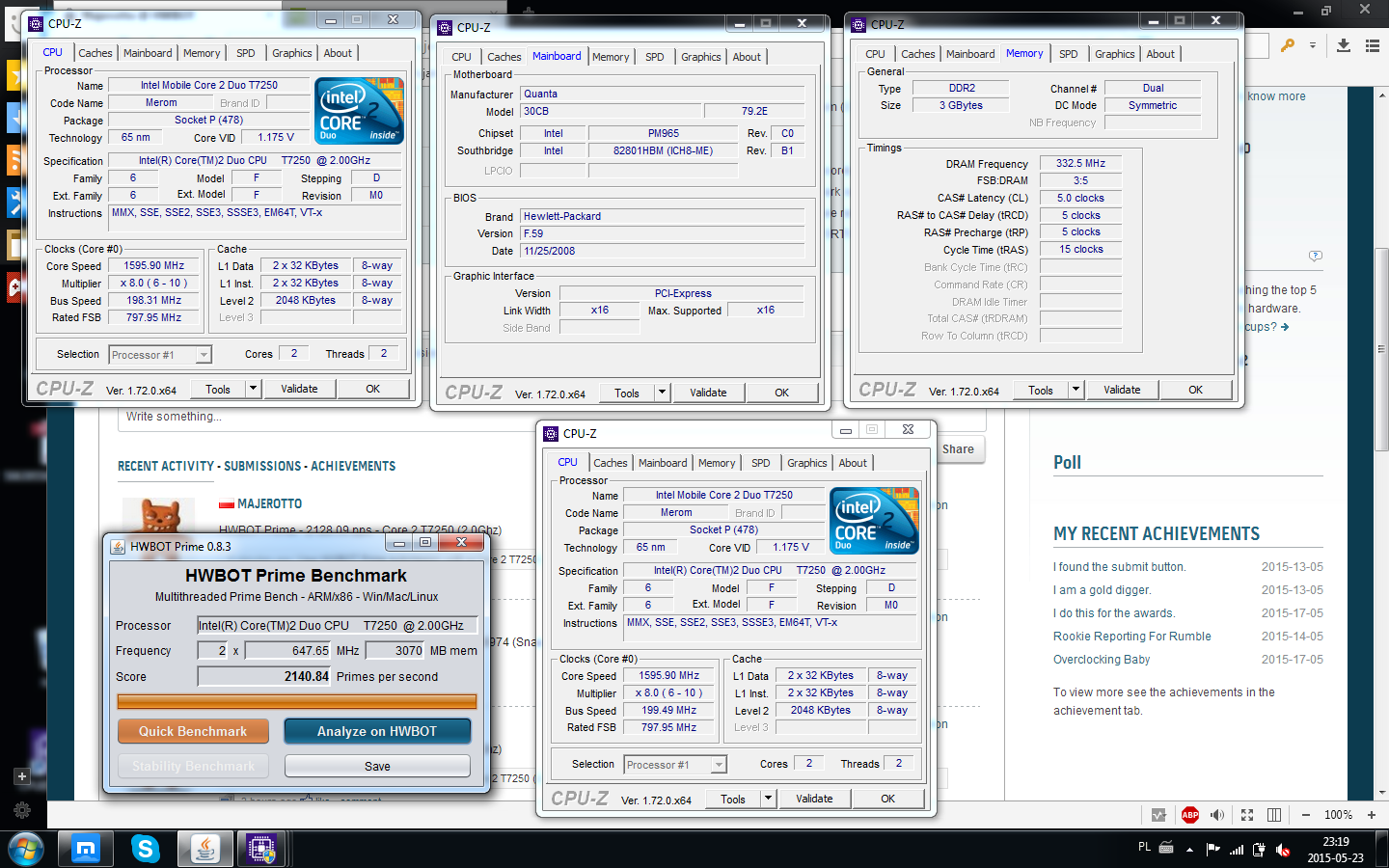Click the power battery icon in system tray

click(x=1260, y=850)
